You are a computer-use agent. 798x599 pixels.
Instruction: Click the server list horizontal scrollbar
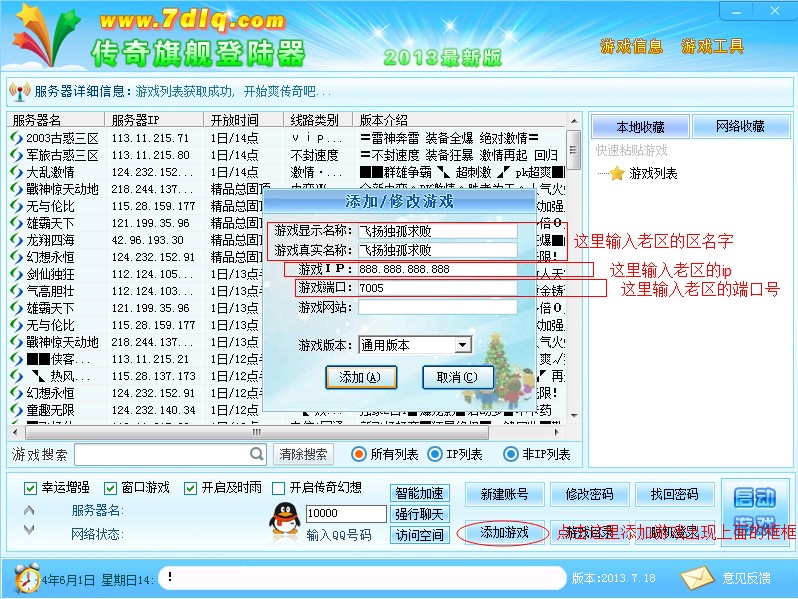tap(290, 434)
